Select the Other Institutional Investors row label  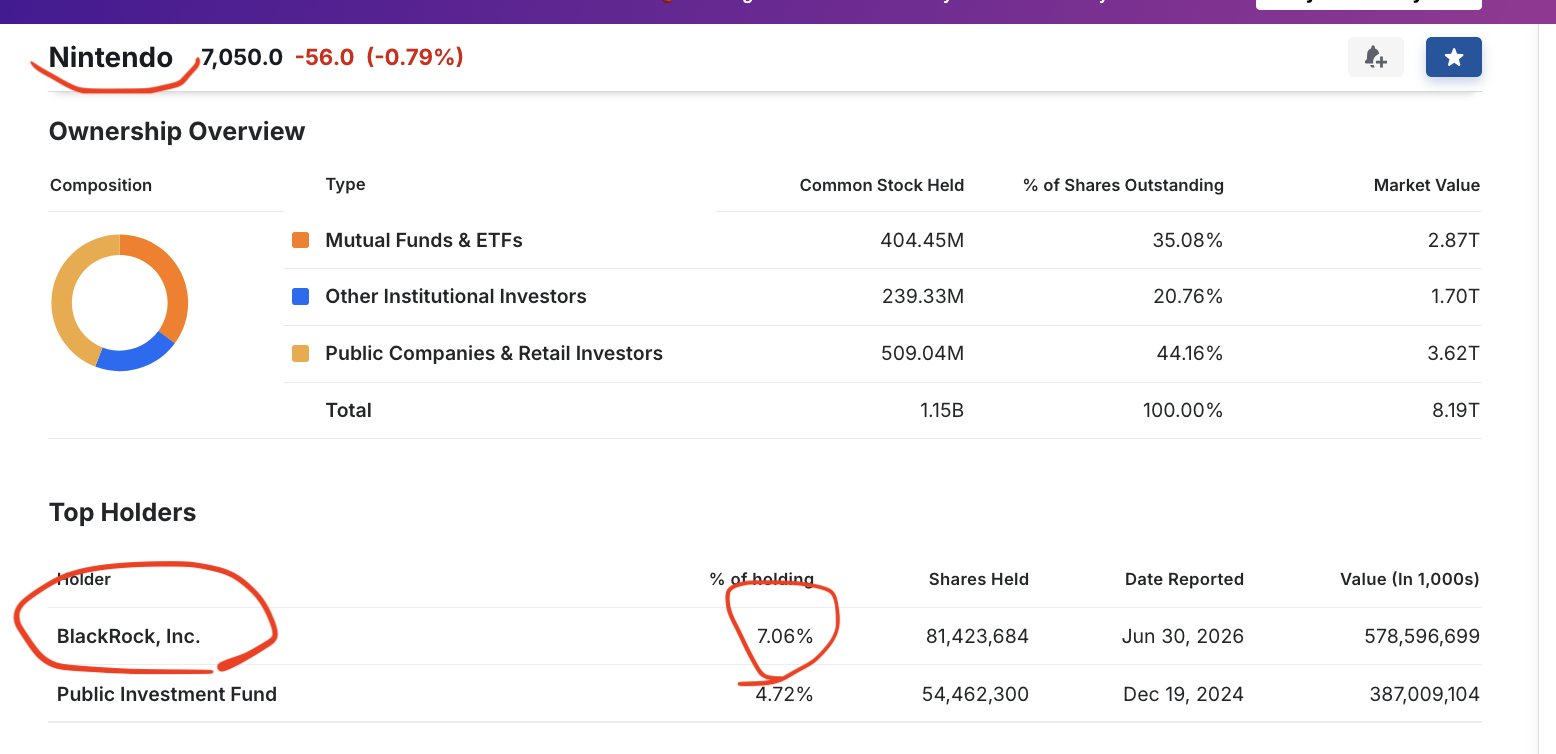tap(456, 296)
